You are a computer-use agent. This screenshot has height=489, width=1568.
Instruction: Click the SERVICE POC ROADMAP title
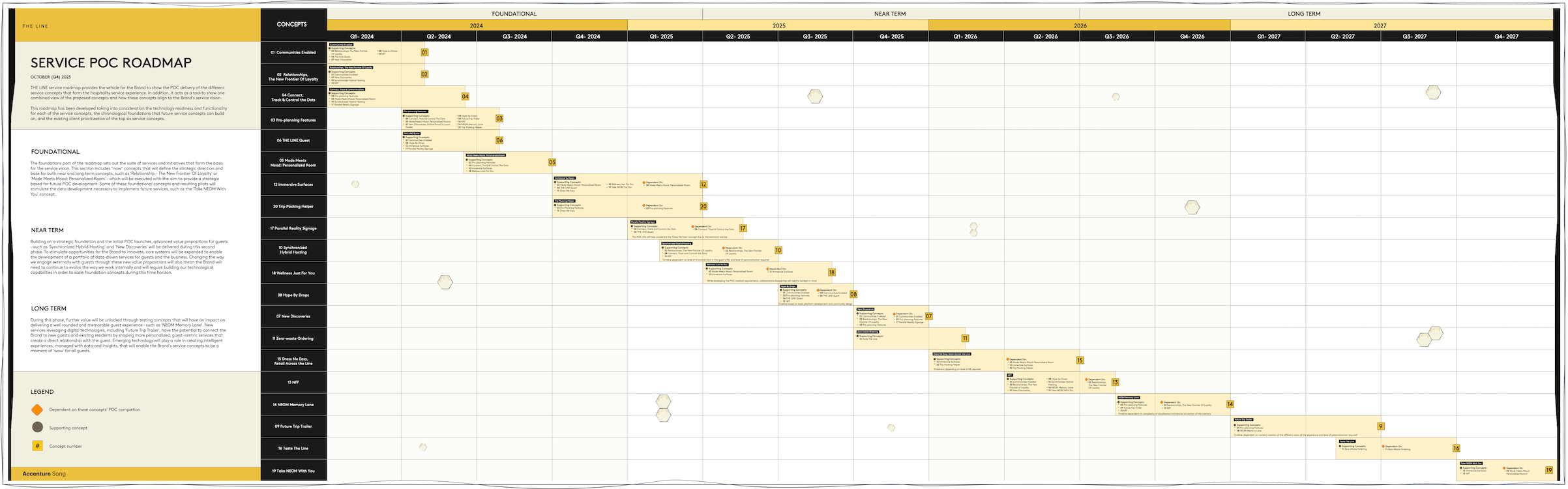click(111, 63)
